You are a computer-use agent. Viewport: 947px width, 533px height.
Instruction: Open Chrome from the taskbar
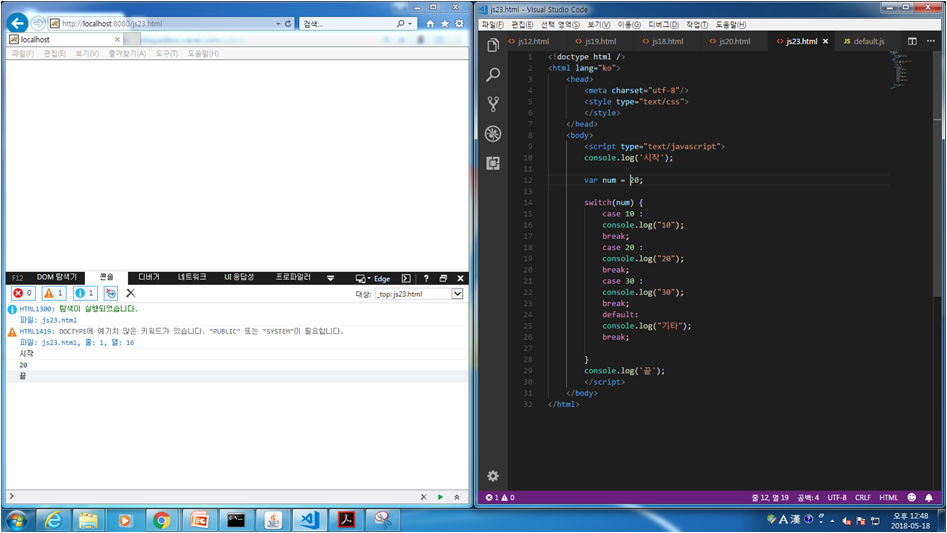click(x=161, y=520)
